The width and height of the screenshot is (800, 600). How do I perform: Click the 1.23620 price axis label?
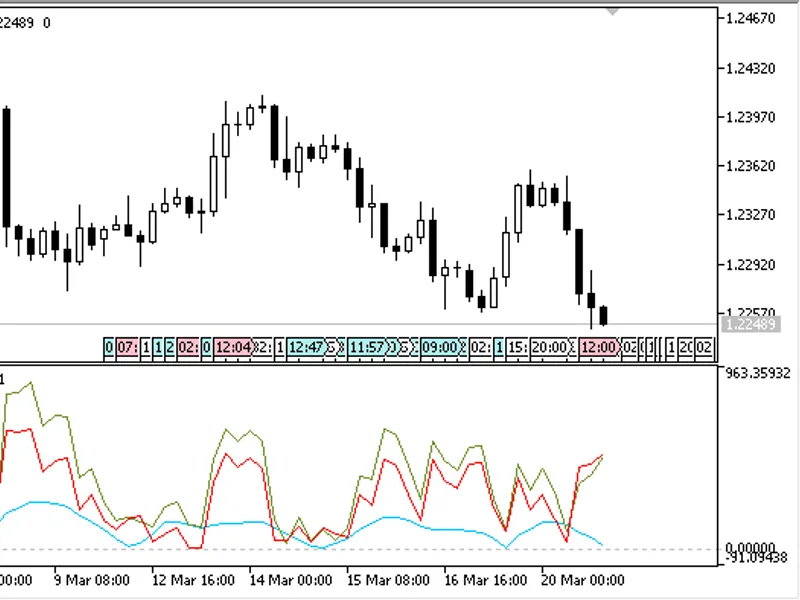point(750,166)
